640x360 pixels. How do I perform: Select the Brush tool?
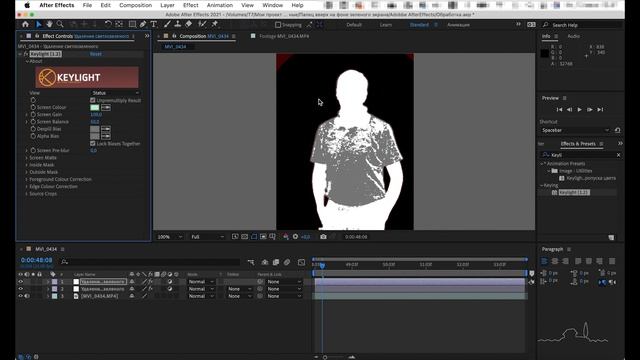tap(167, 24)
